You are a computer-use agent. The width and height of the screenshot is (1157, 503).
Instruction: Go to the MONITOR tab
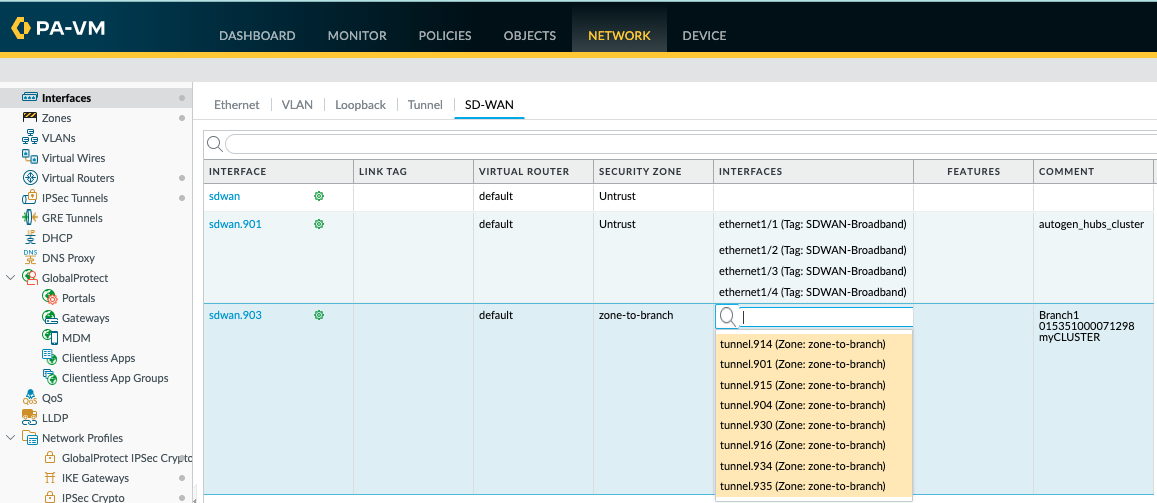point(357,36)
